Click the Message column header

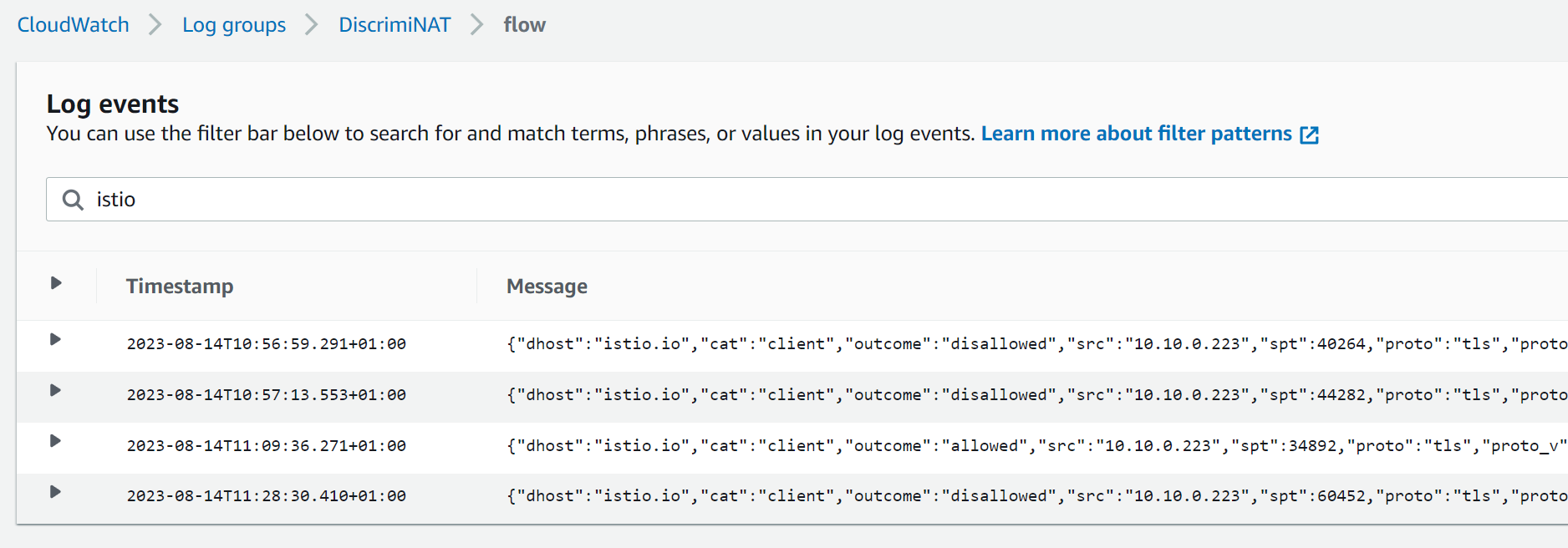click(x=547, y=287)
